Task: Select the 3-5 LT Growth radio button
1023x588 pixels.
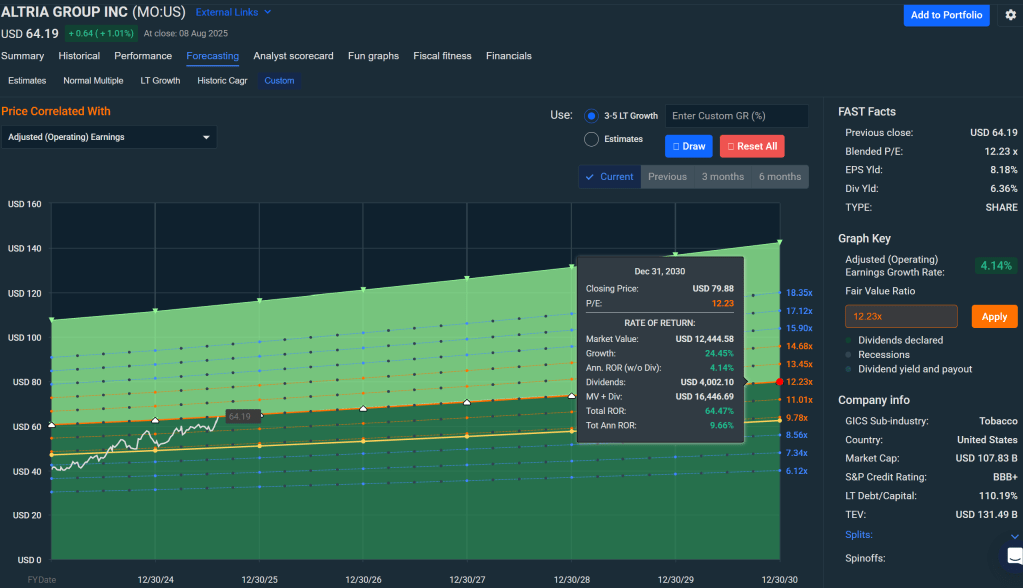Action: [591, 116]
